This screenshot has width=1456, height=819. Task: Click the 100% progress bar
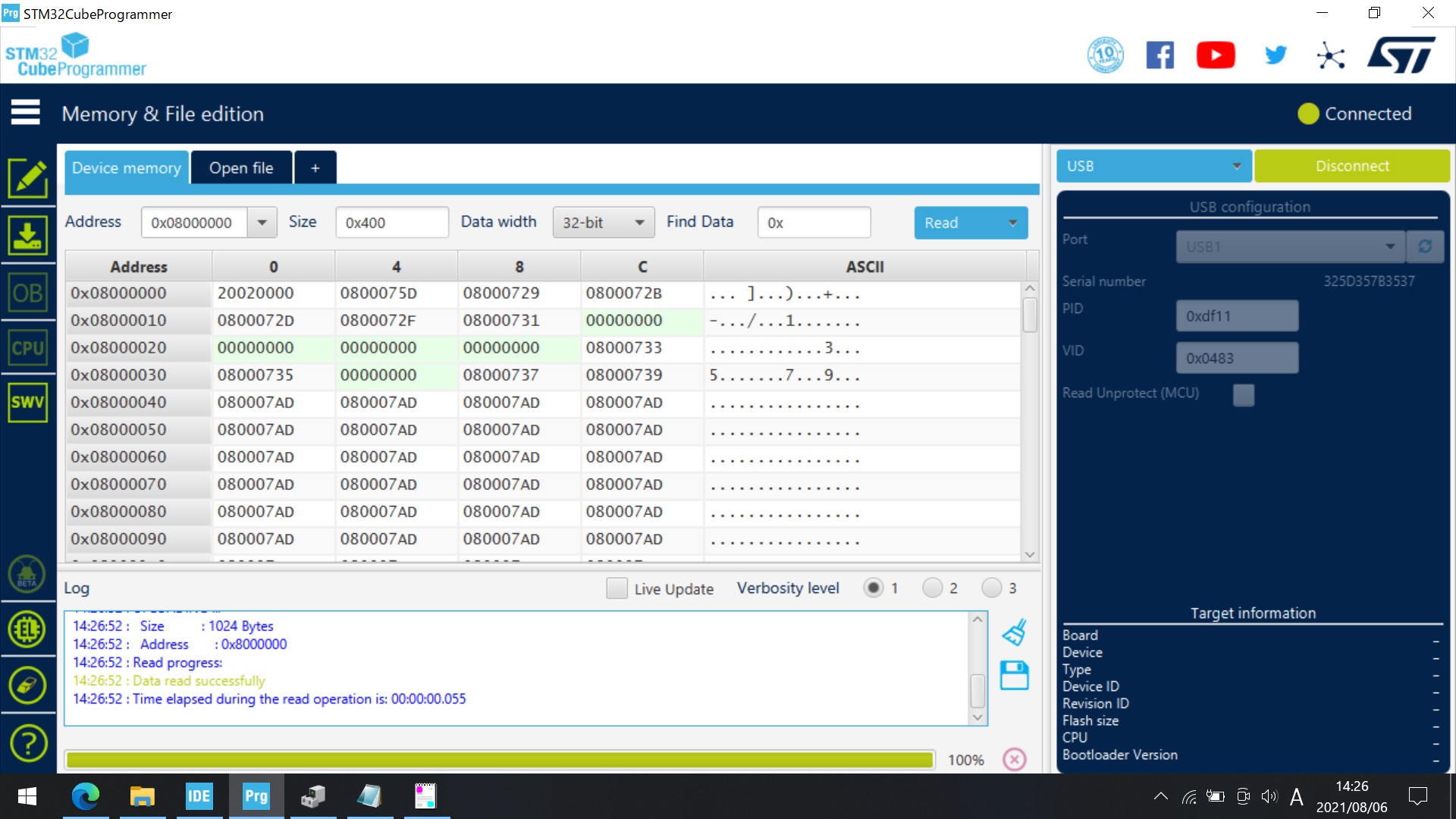500,760
